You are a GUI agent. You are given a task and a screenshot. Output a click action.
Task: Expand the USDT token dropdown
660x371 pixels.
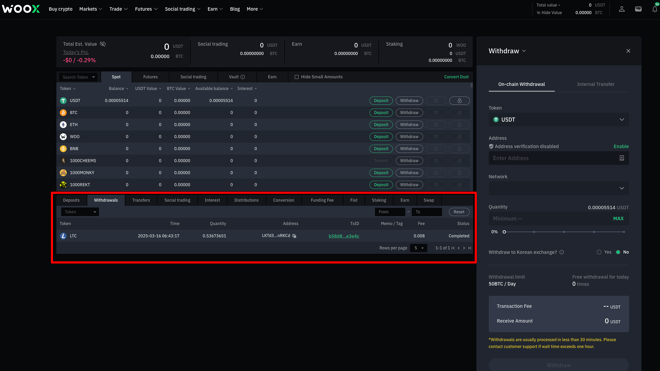point(559,120)
